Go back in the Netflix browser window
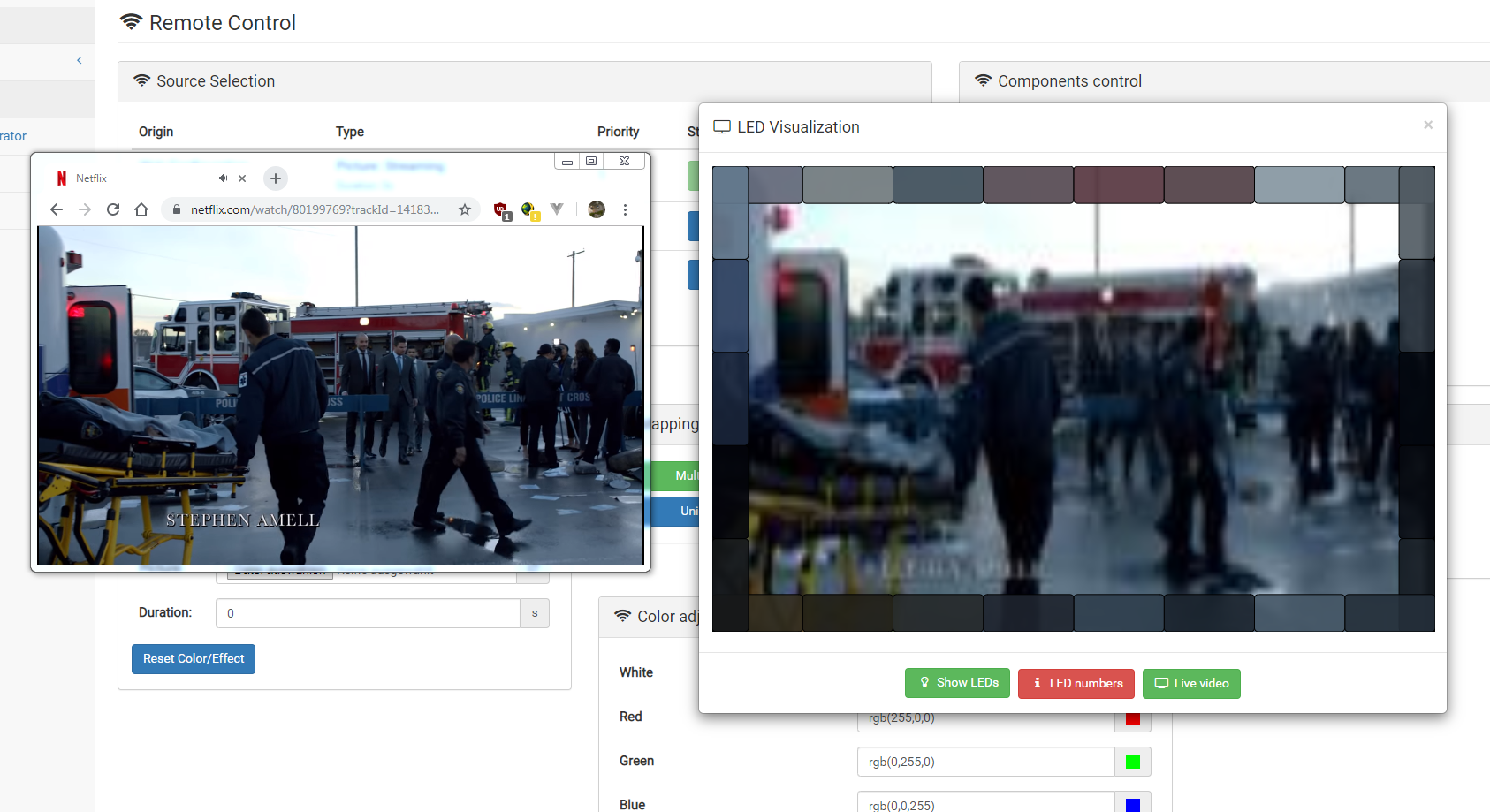 pyautogui.click(x=57, y=209)
